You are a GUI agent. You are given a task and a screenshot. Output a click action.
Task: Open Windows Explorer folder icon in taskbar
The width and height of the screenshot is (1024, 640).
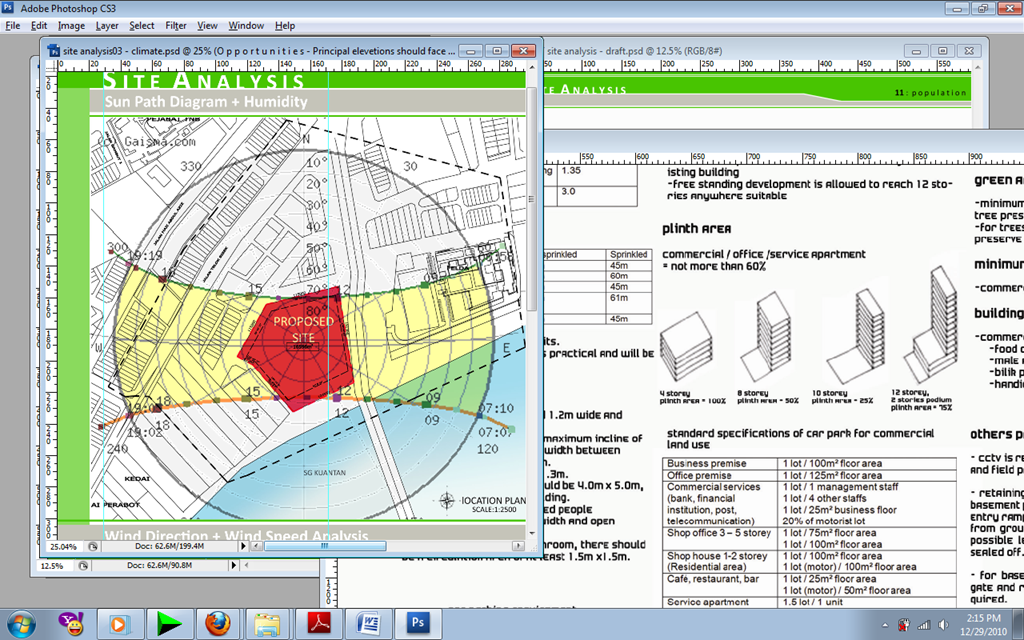[x=268, y=624]
